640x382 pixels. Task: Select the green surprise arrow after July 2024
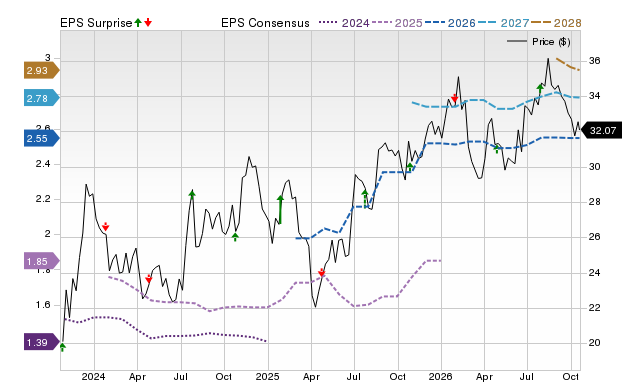[x=192, y=195]
